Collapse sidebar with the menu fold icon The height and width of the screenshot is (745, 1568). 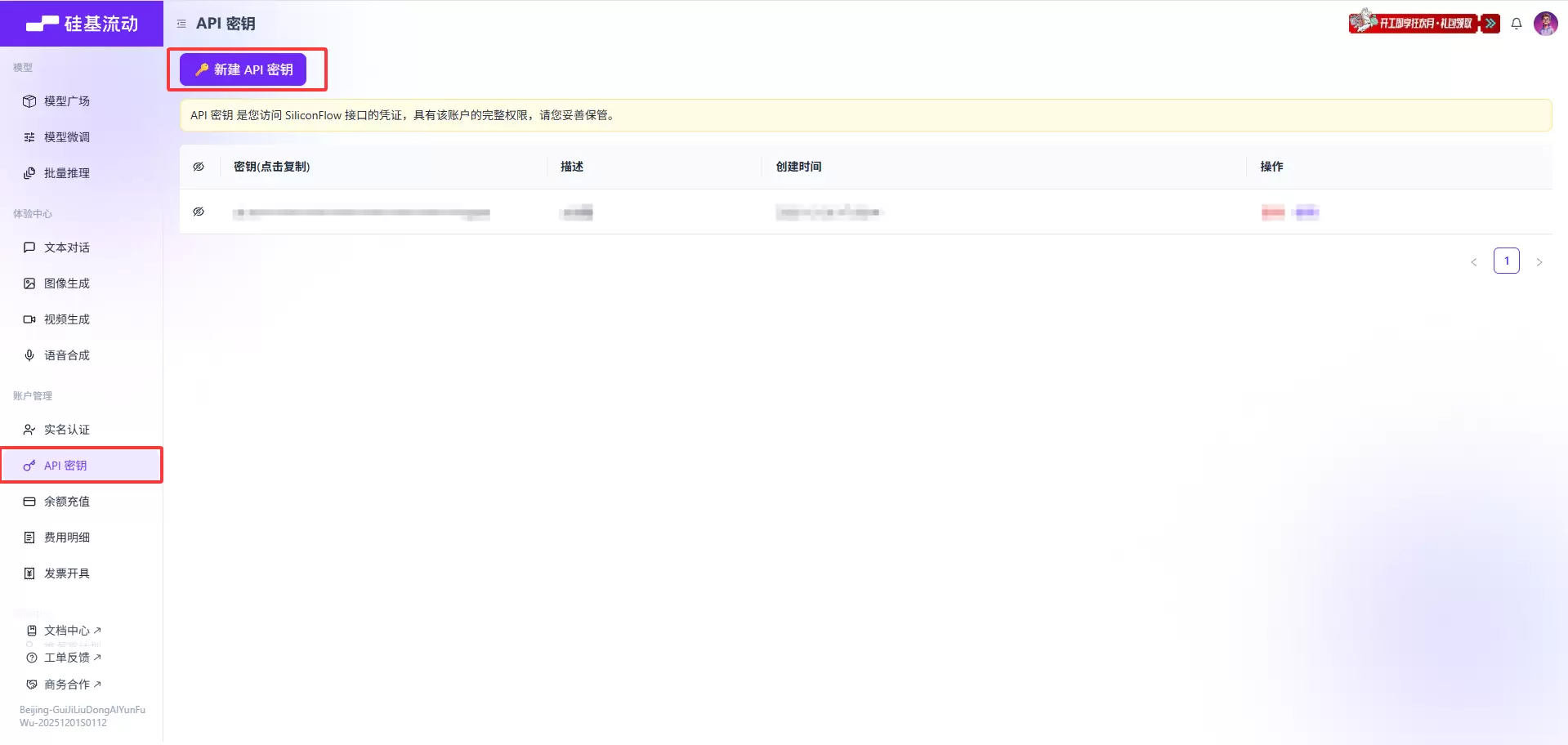click(181, 24)
